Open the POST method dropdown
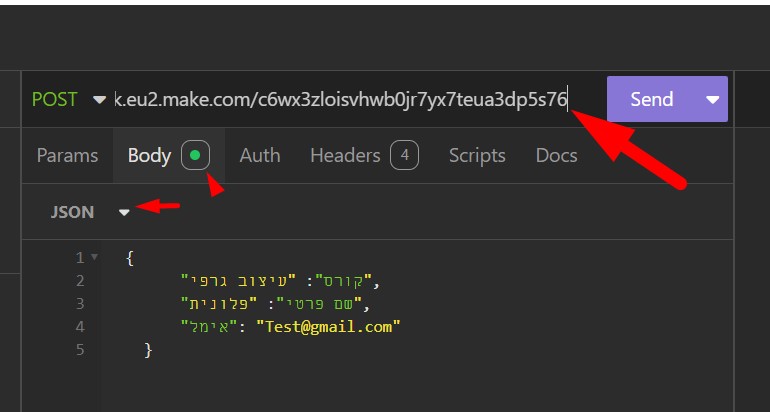This screenshot has width=770, height=412. 68,100
